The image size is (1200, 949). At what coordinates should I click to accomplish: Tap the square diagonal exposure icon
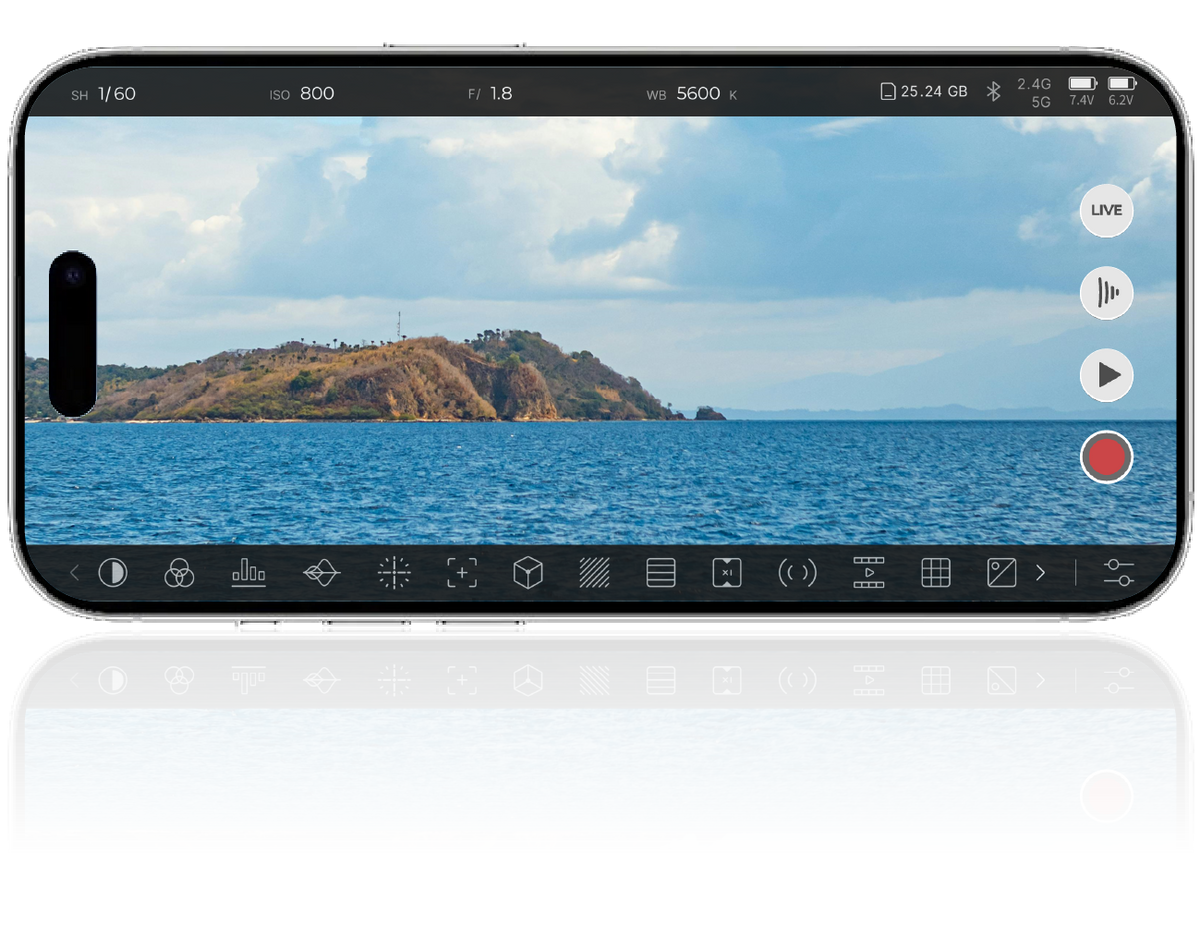point(1002,573)
